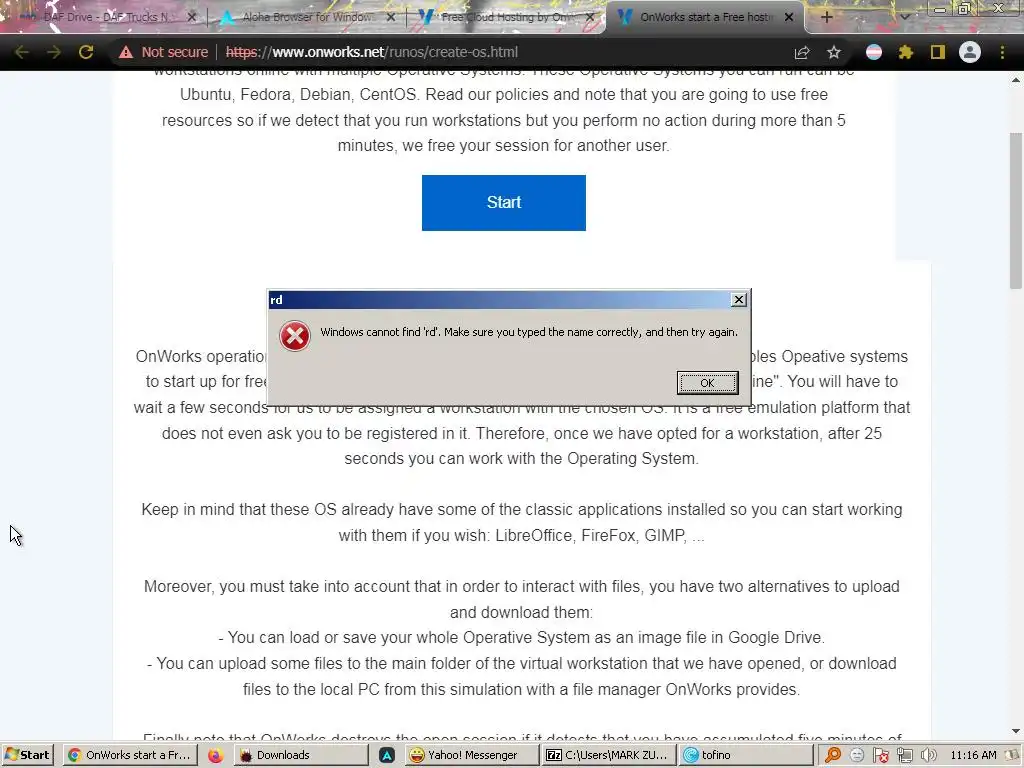Screen dimensions: 1024x768
Task: Bookmark this page with the star icon
Action: click(x=834, y=52)
